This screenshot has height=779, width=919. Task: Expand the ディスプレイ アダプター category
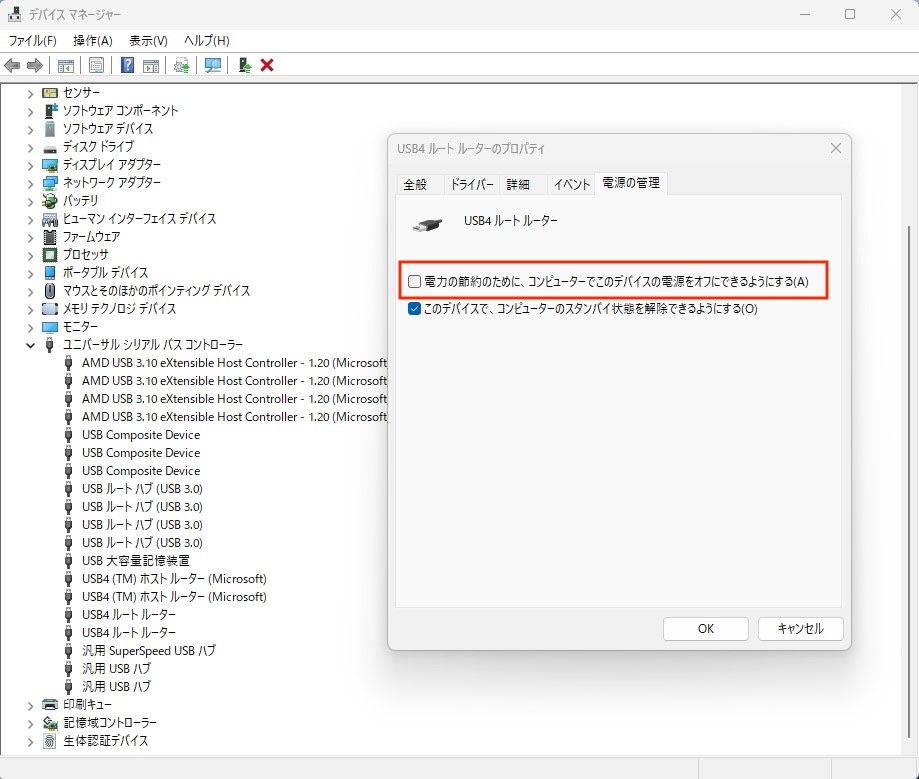tap(30, 165)
